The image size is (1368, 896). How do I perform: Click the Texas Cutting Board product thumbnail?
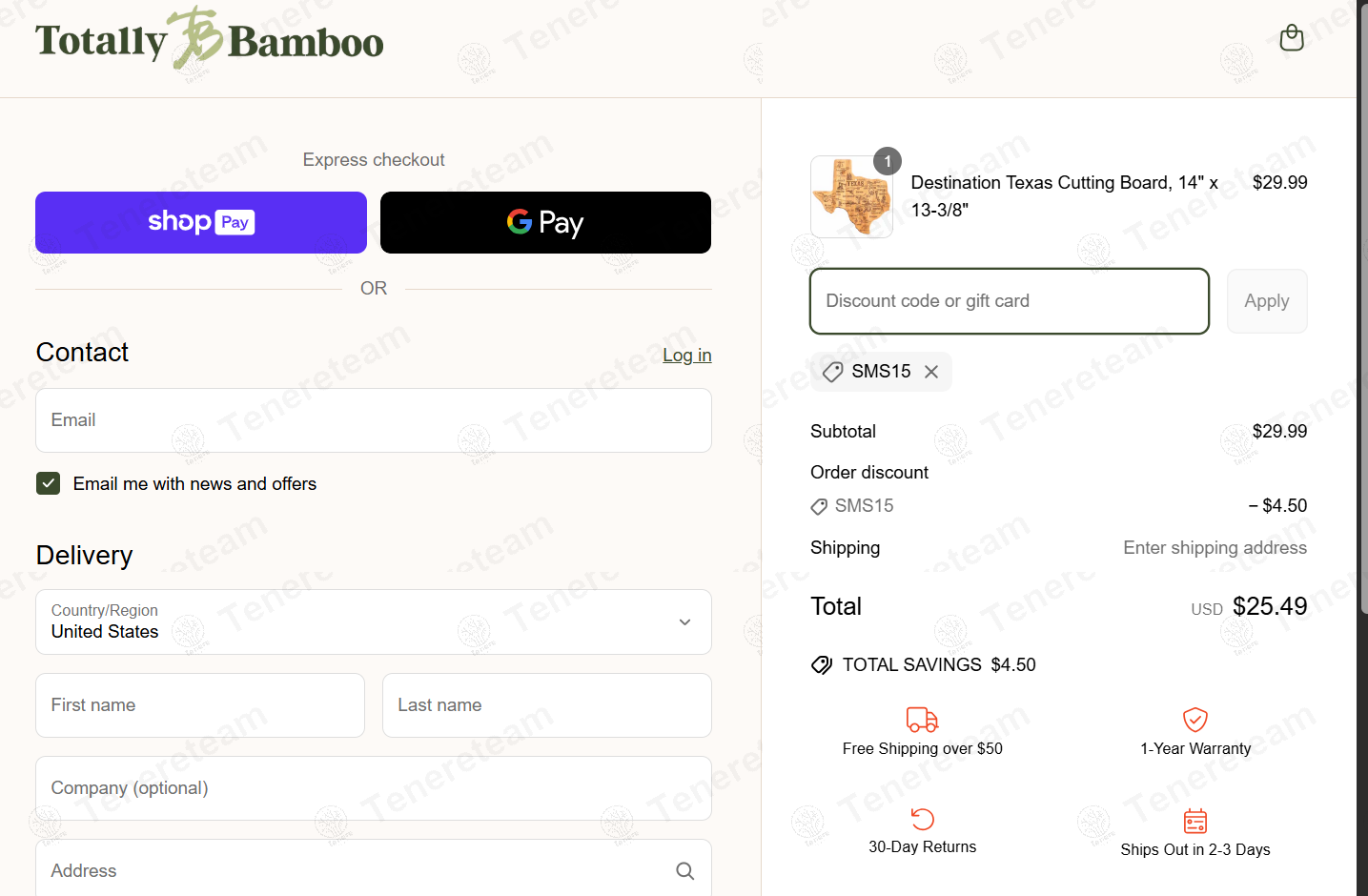pyautogui.click(x=851, y=197)
